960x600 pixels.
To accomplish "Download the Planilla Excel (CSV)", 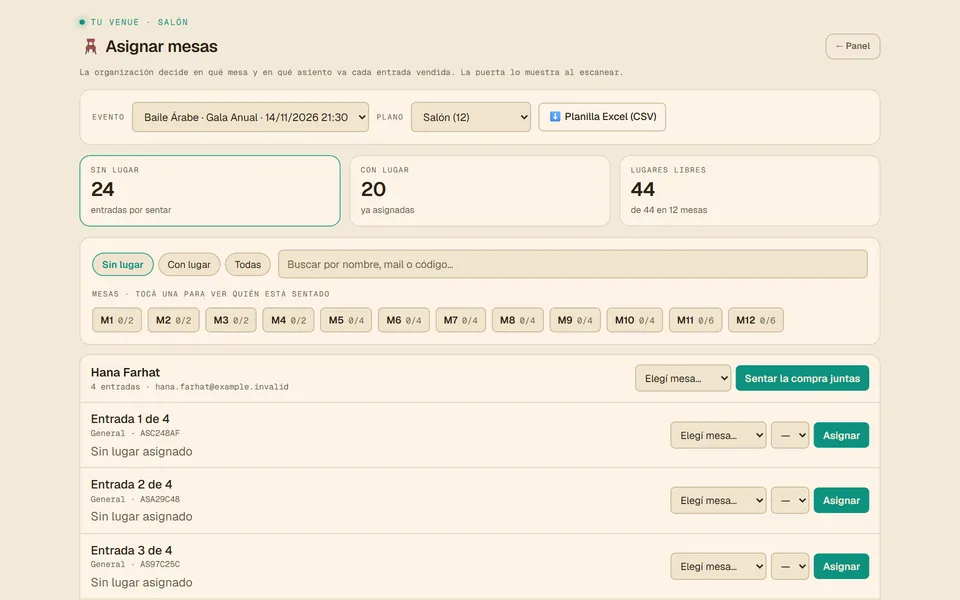I will (602, 116).
